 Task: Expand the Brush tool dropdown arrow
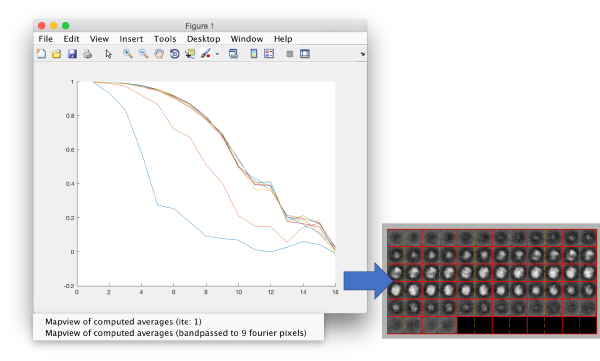(x=217, y=54)
